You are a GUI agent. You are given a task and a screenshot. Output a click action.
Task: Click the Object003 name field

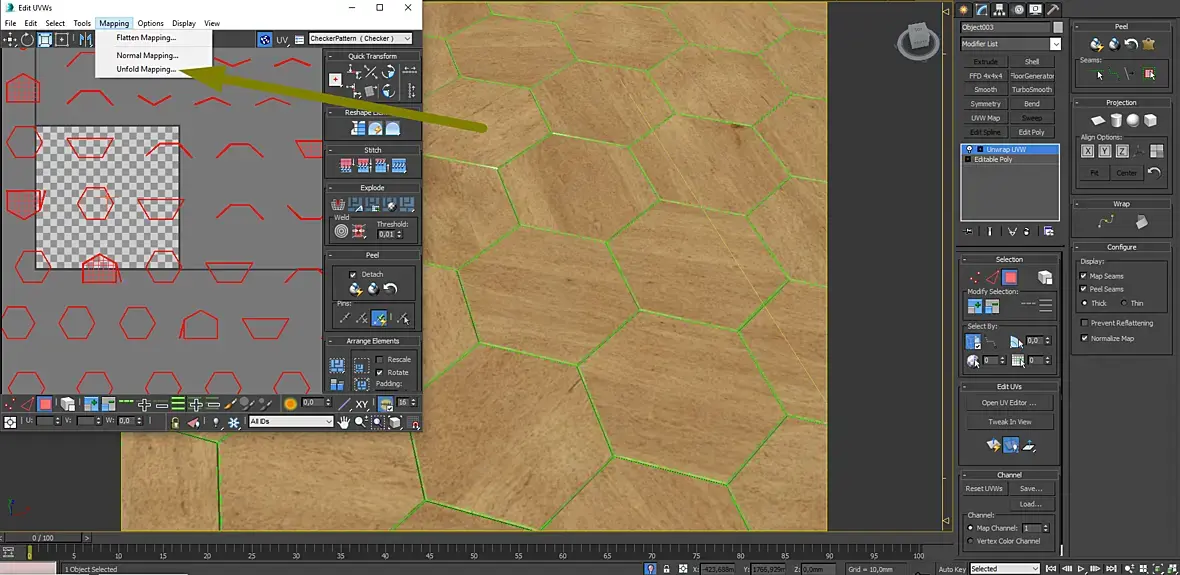1005,27
